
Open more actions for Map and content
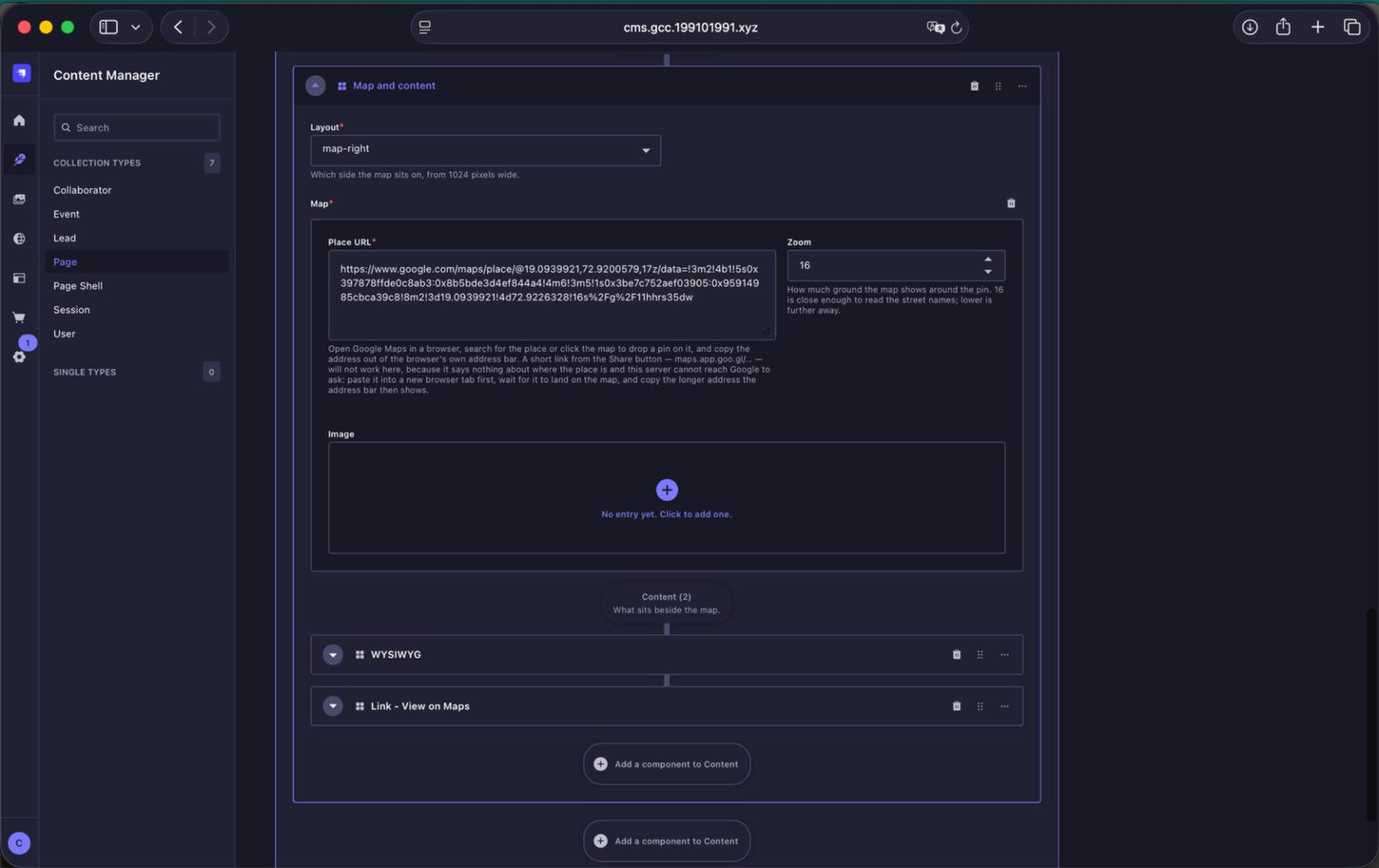pos(1022,86)
